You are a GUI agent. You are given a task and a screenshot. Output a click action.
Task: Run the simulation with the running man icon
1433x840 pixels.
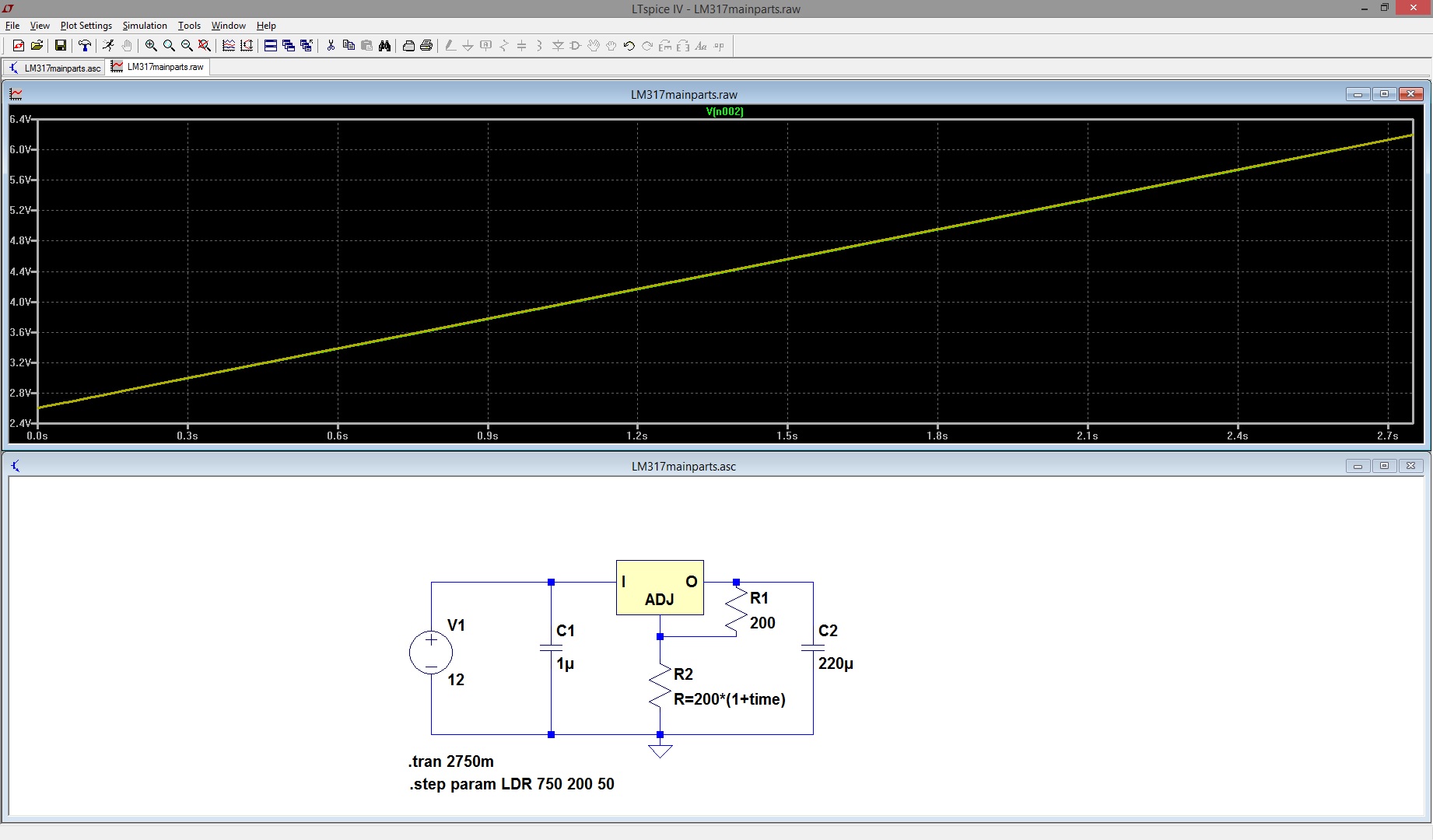pos(108,46)
